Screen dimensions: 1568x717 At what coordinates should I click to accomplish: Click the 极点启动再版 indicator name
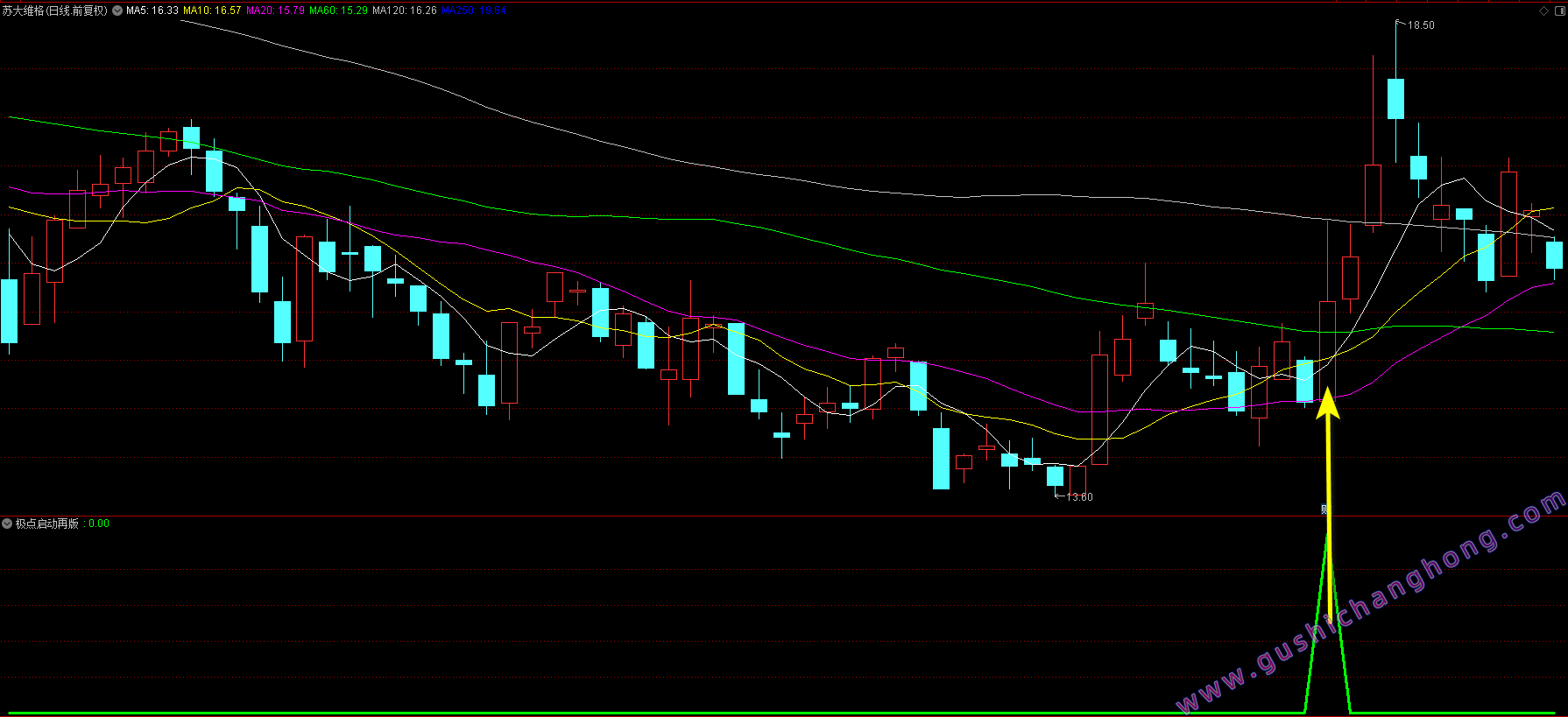click(x=47, y=524)
